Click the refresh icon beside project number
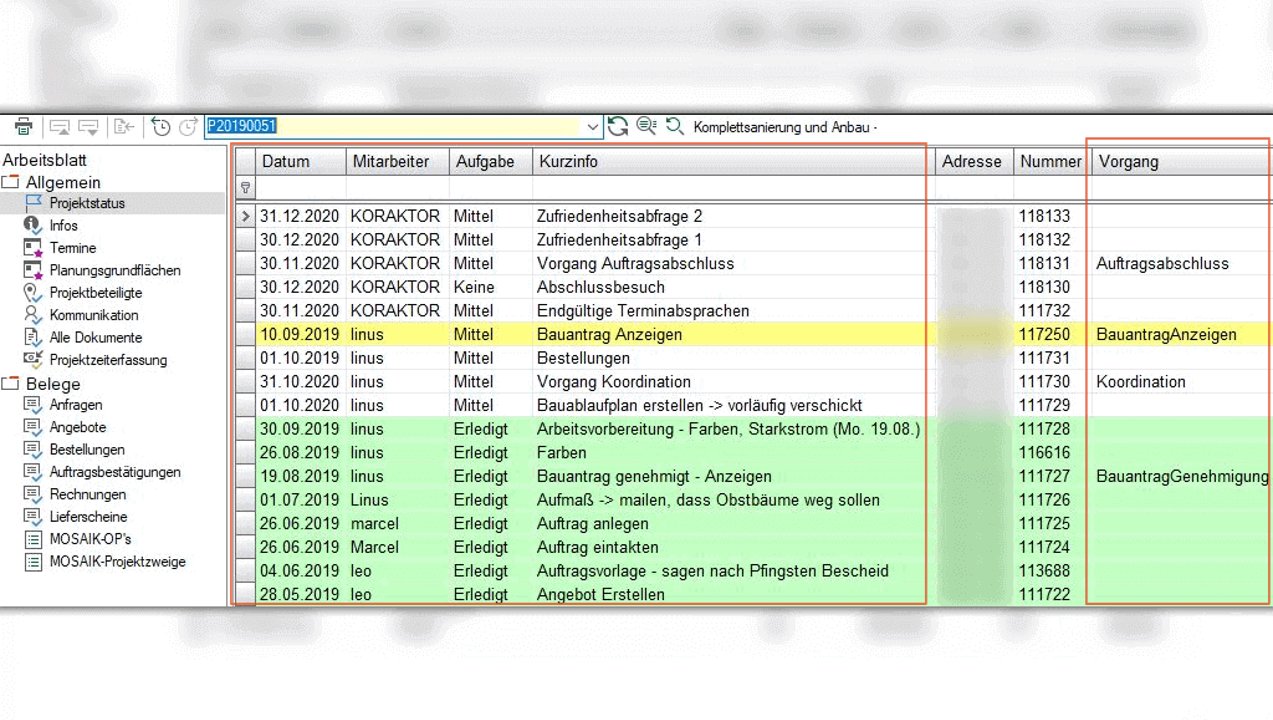 click(618, 127)
